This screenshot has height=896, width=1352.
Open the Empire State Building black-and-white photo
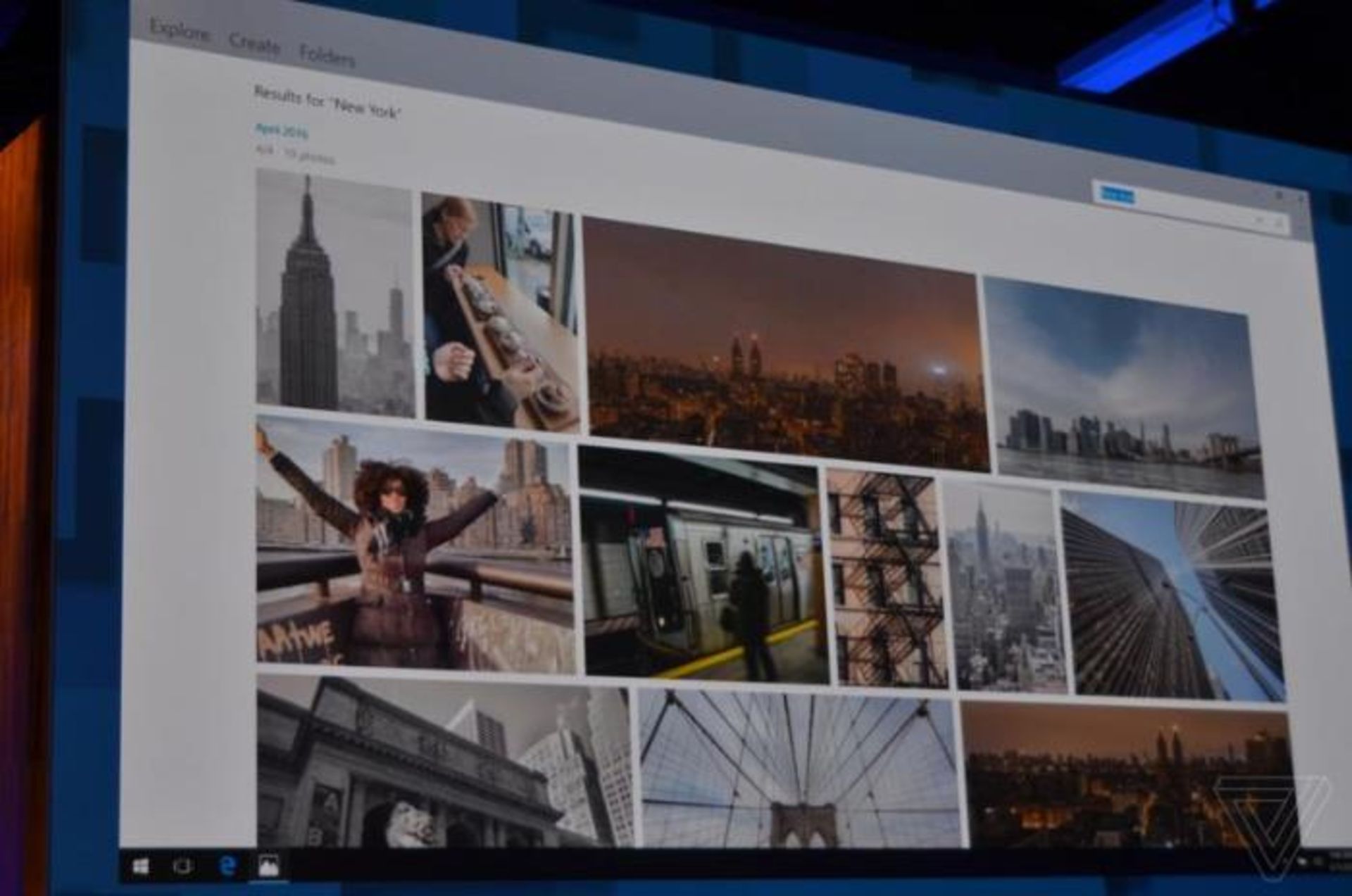(x=334, y=292)
